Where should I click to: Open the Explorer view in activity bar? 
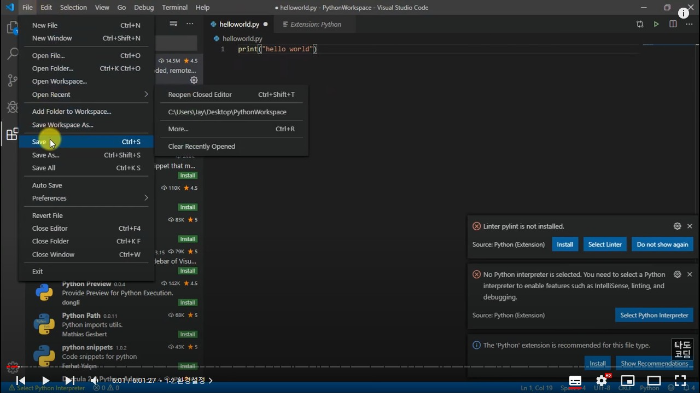12,28
